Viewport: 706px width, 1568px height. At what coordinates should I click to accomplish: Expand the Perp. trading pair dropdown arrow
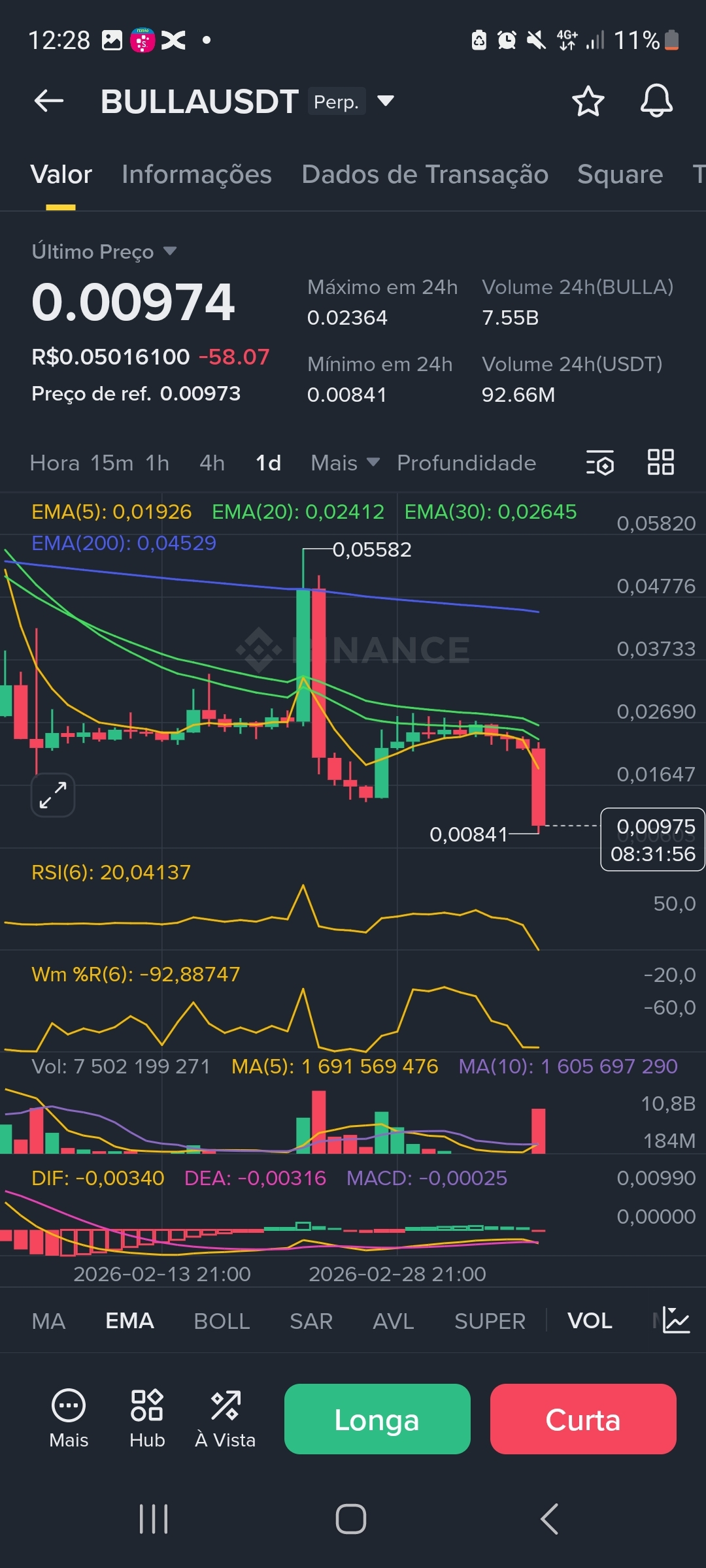[386, 101]
